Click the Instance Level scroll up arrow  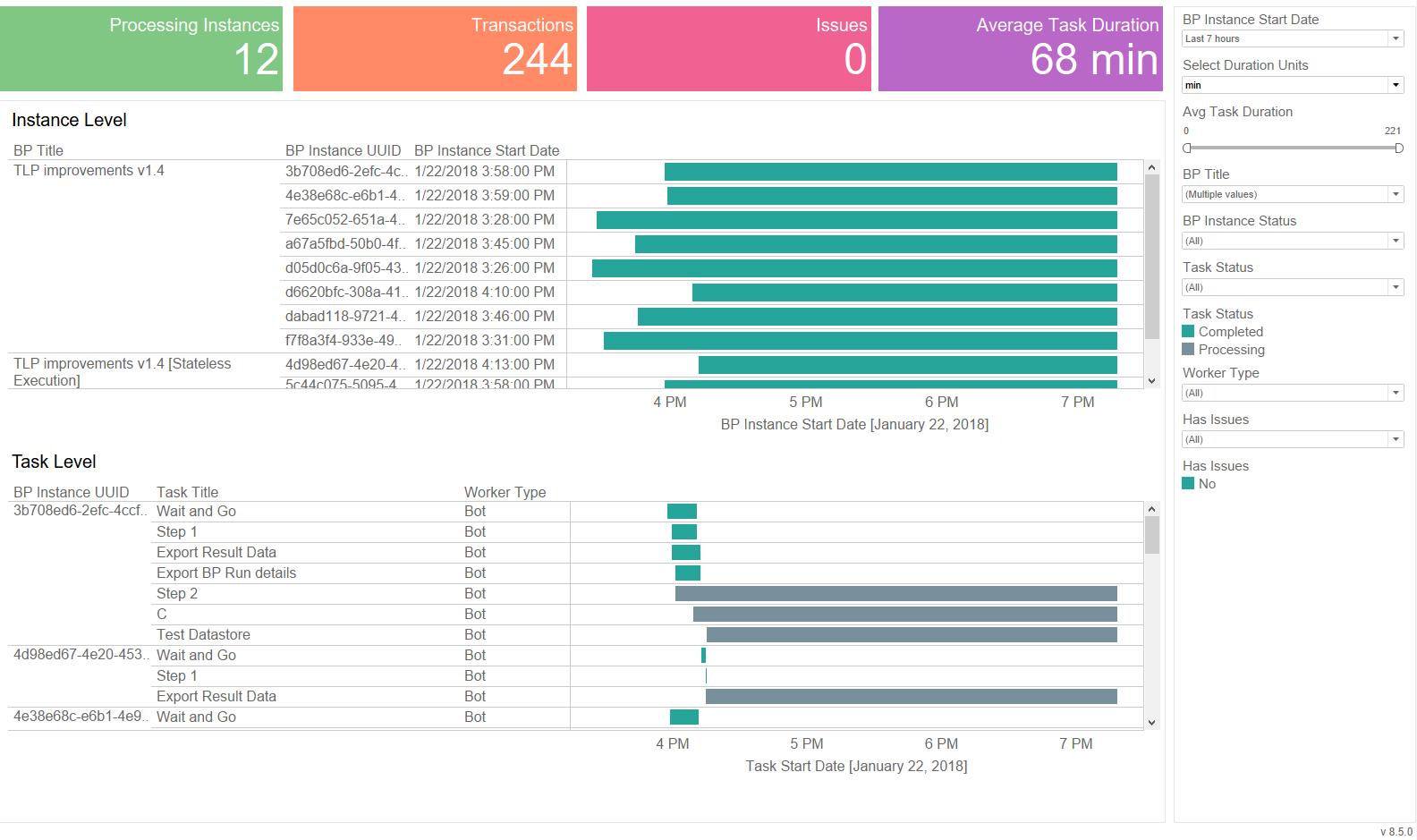(x=1152, y=167)
